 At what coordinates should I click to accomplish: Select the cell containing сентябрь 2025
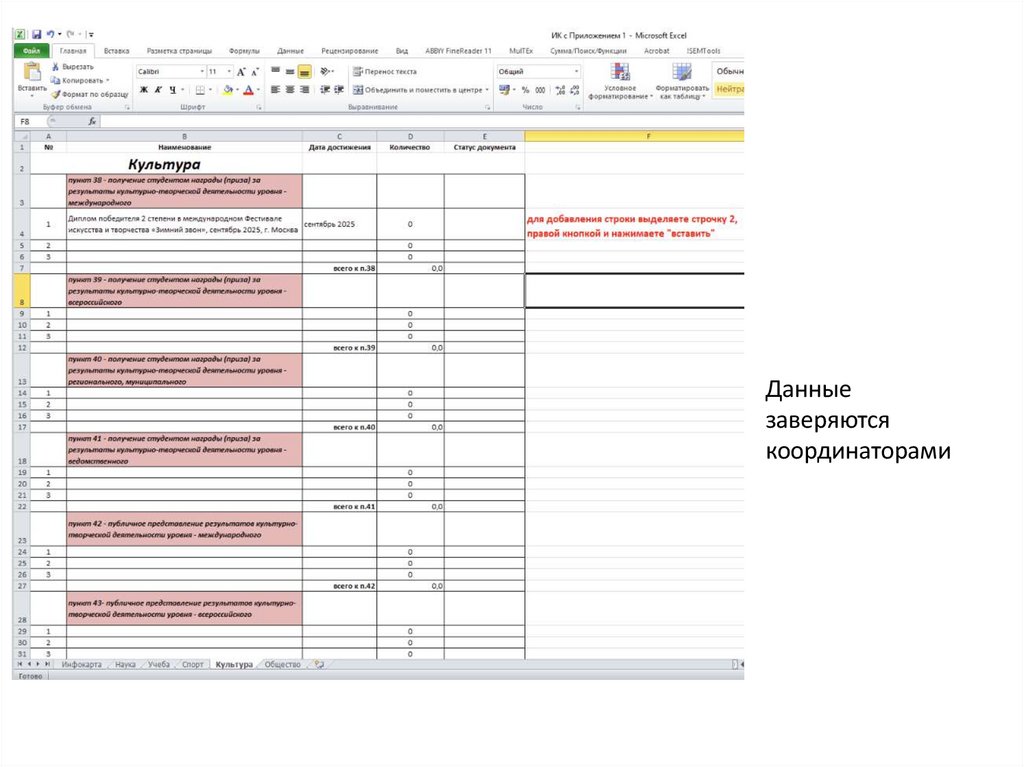[x=340, y=224]
